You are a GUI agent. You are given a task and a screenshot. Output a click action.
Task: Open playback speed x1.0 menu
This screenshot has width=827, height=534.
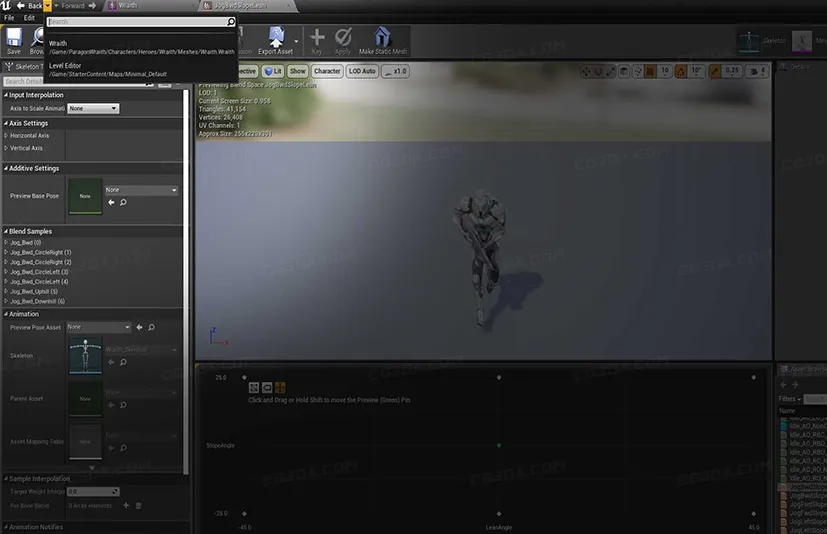(396, 71)
